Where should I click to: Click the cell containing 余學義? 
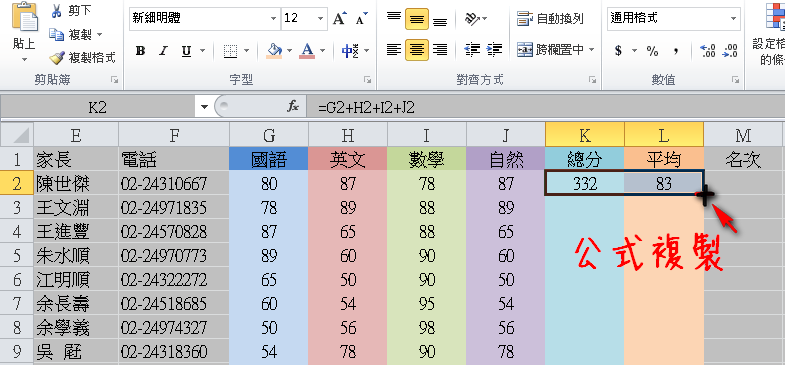point(76,327)
